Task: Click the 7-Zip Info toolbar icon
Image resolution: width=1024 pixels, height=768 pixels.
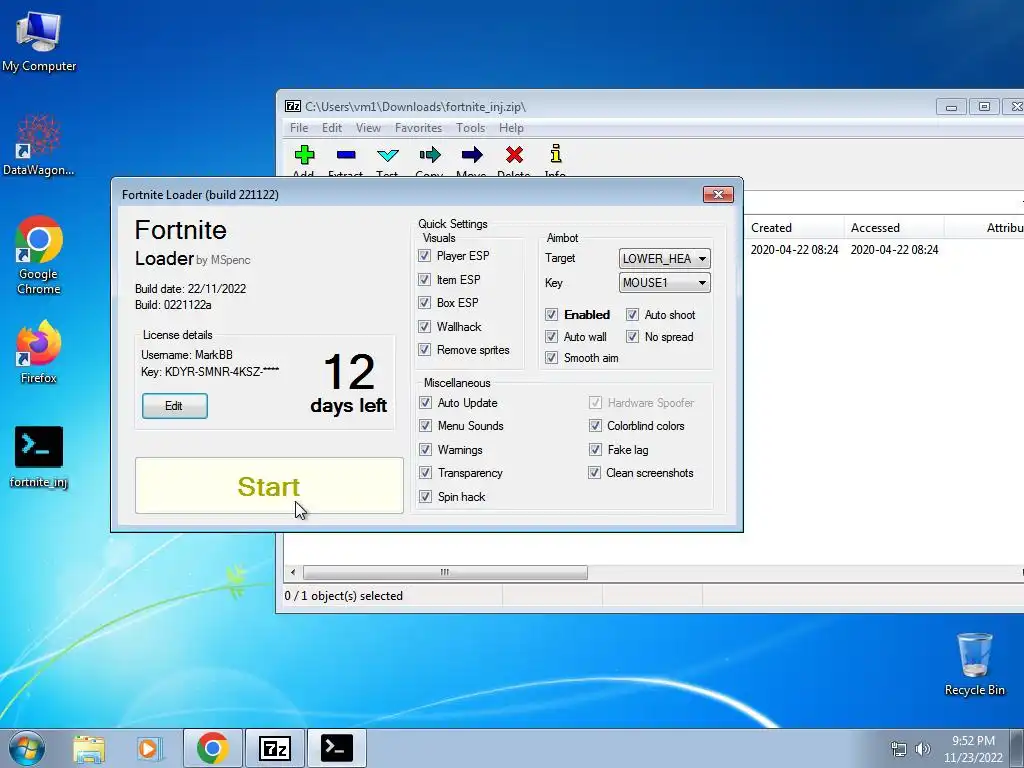Action: [x=556, y=154]
